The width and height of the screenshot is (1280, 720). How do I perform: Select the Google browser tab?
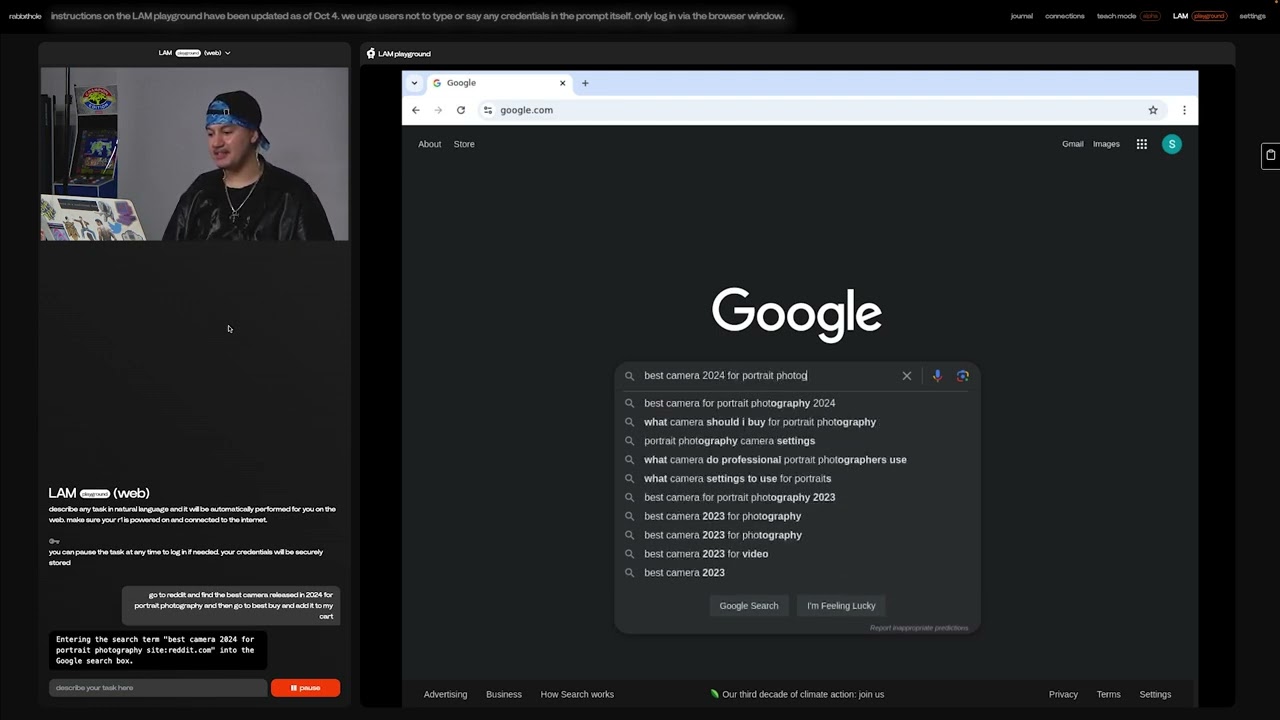pos(498,83)
